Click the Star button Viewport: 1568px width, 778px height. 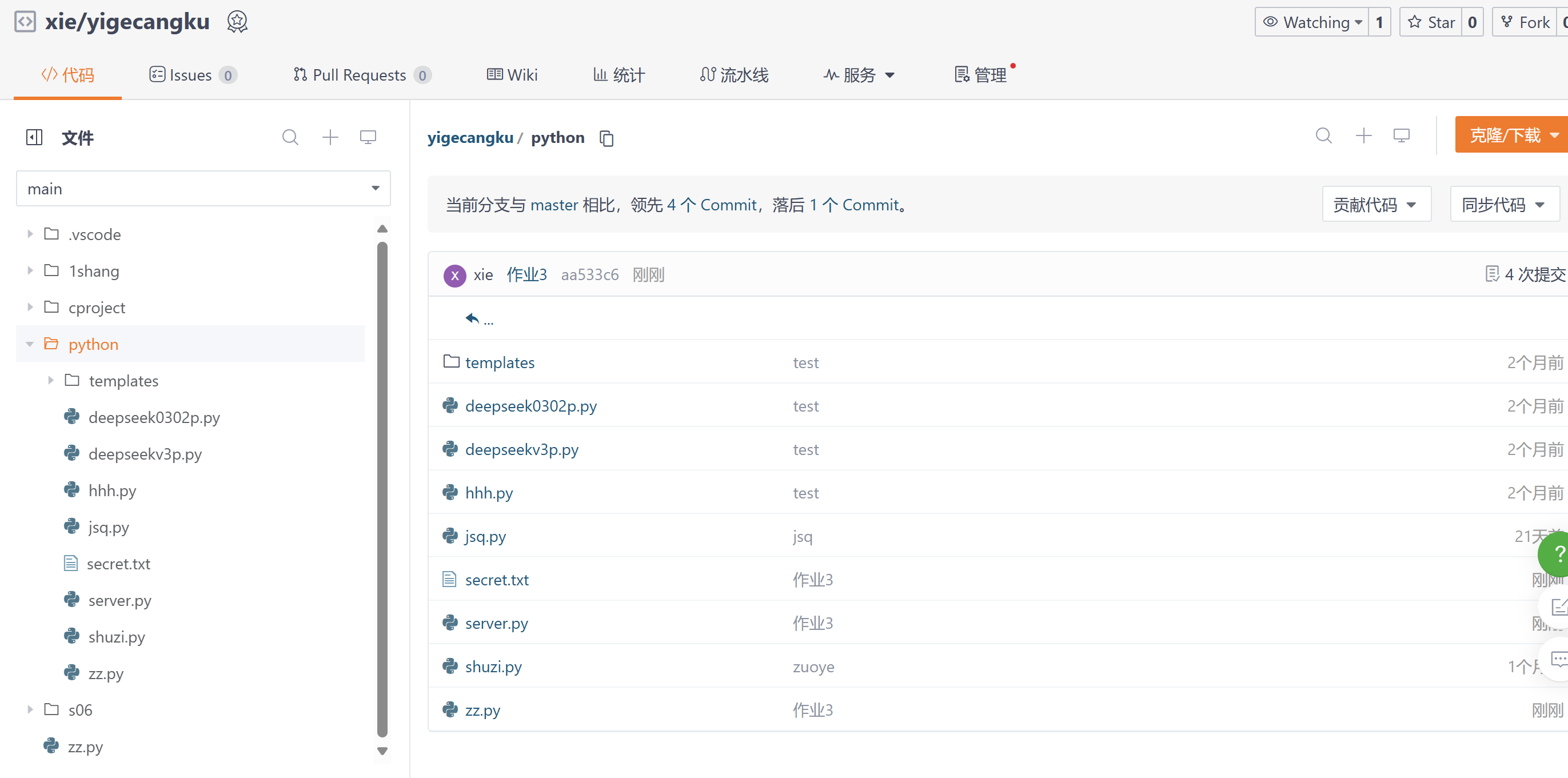coord(1431,22)
